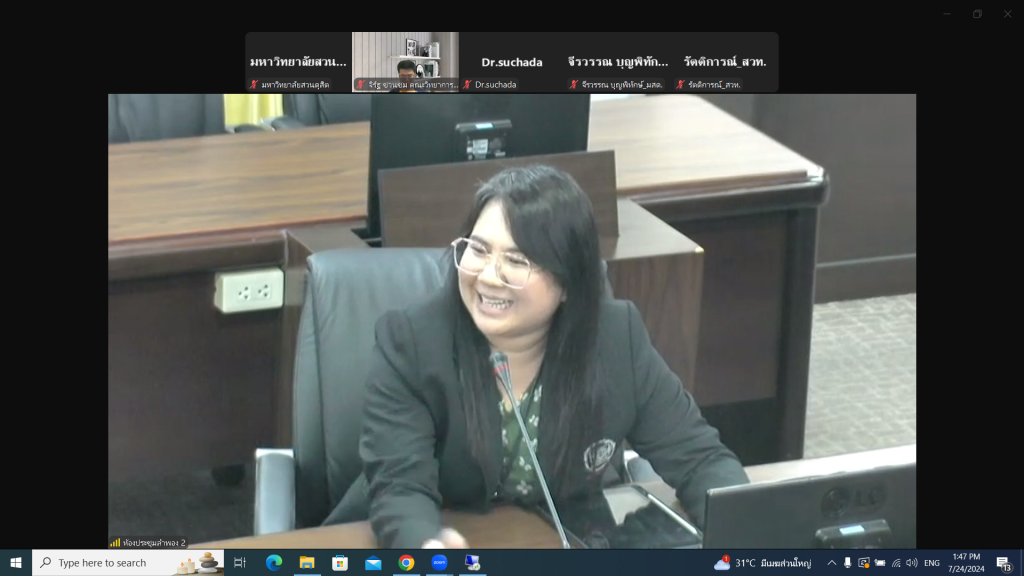Select the รัตติกาญจน์_สวท. participant tile
This screenshot has height=576, width=1024.
coord(725,62)
